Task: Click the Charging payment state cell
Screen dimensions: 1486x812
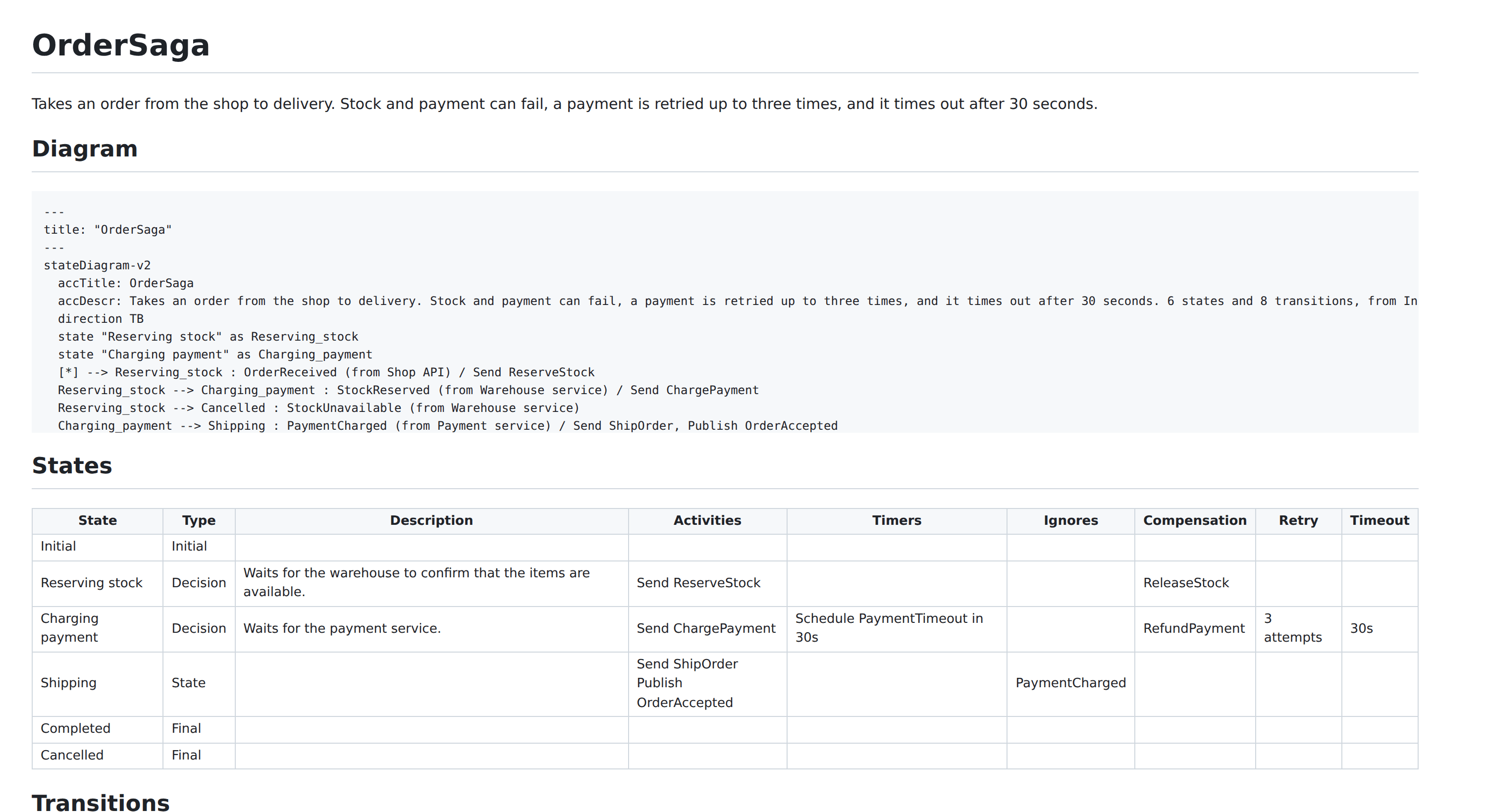Action: pos(98,629)
